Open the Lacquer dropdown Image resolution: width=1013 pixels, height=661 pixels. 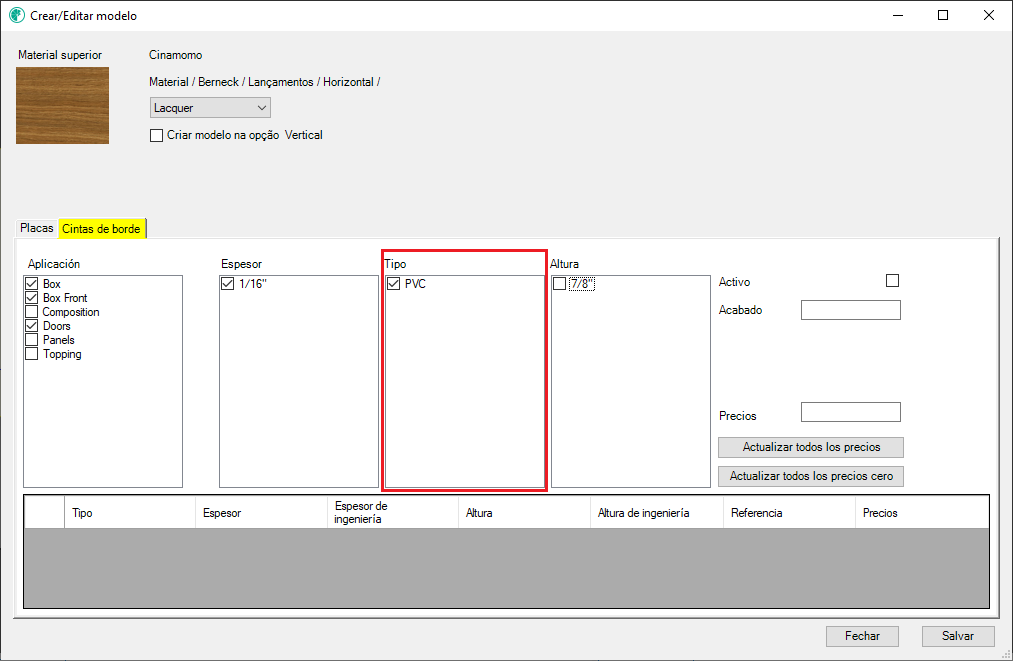[x=210, y=108]
